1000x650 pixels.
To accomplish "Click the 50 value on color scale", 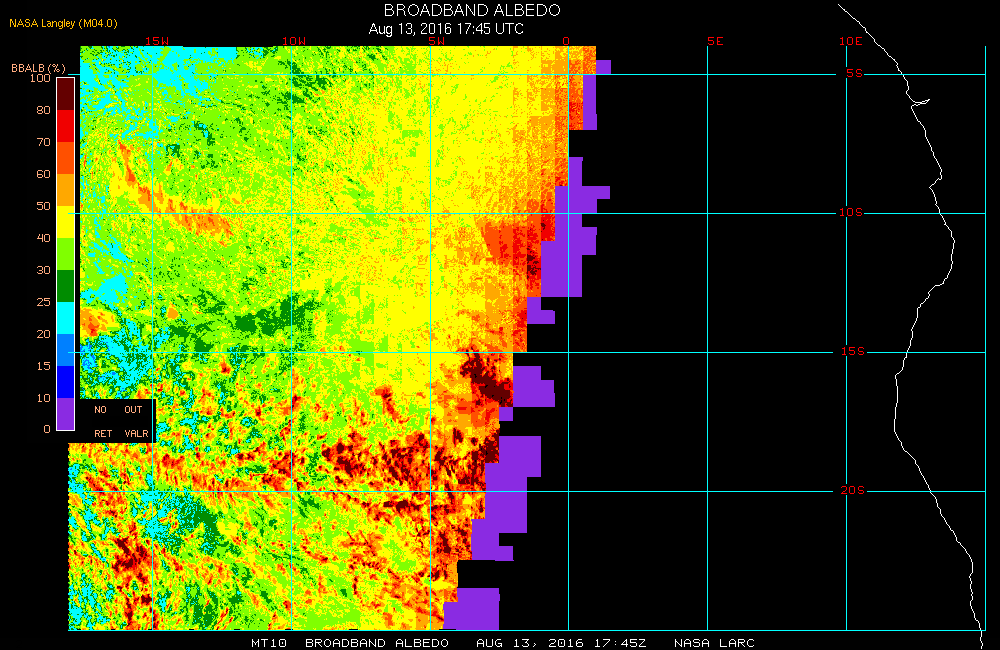I will pyautogui.click(x=43, y=205).
